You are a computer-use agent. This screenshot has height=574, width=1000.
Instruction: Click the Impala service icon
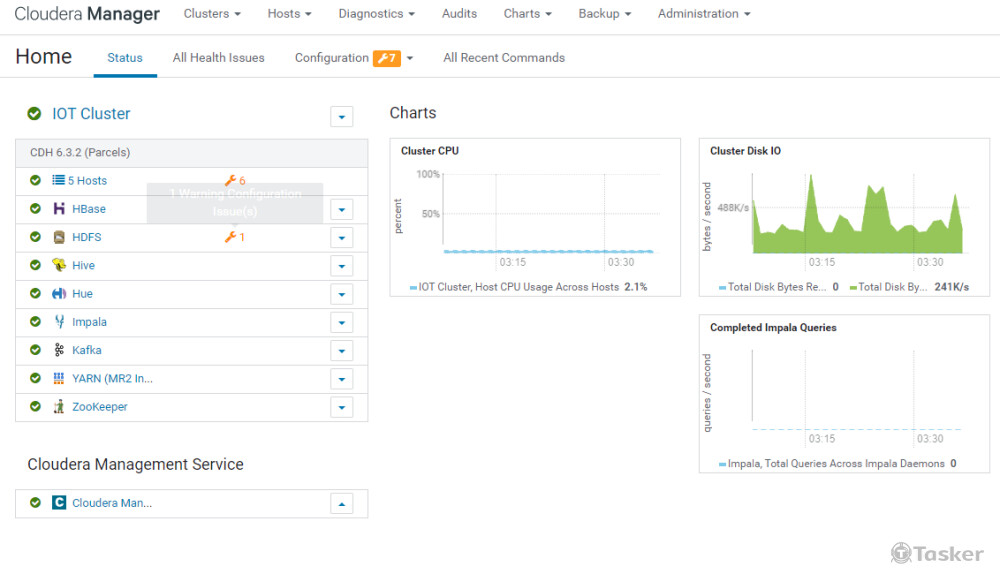point(60,322)
